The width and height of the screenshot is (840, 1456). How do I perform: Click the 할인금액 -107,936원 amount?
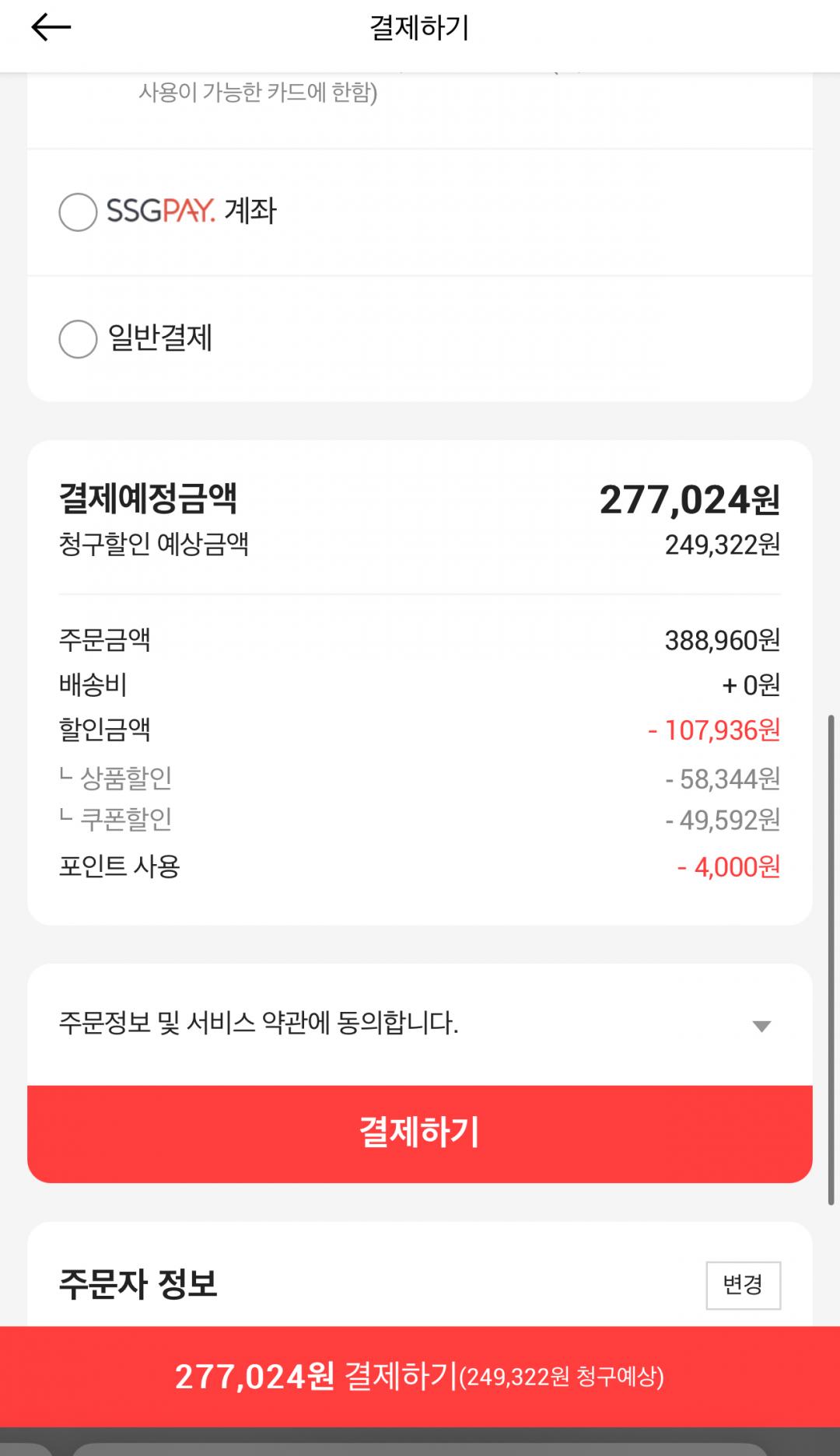tap(714, 730)
